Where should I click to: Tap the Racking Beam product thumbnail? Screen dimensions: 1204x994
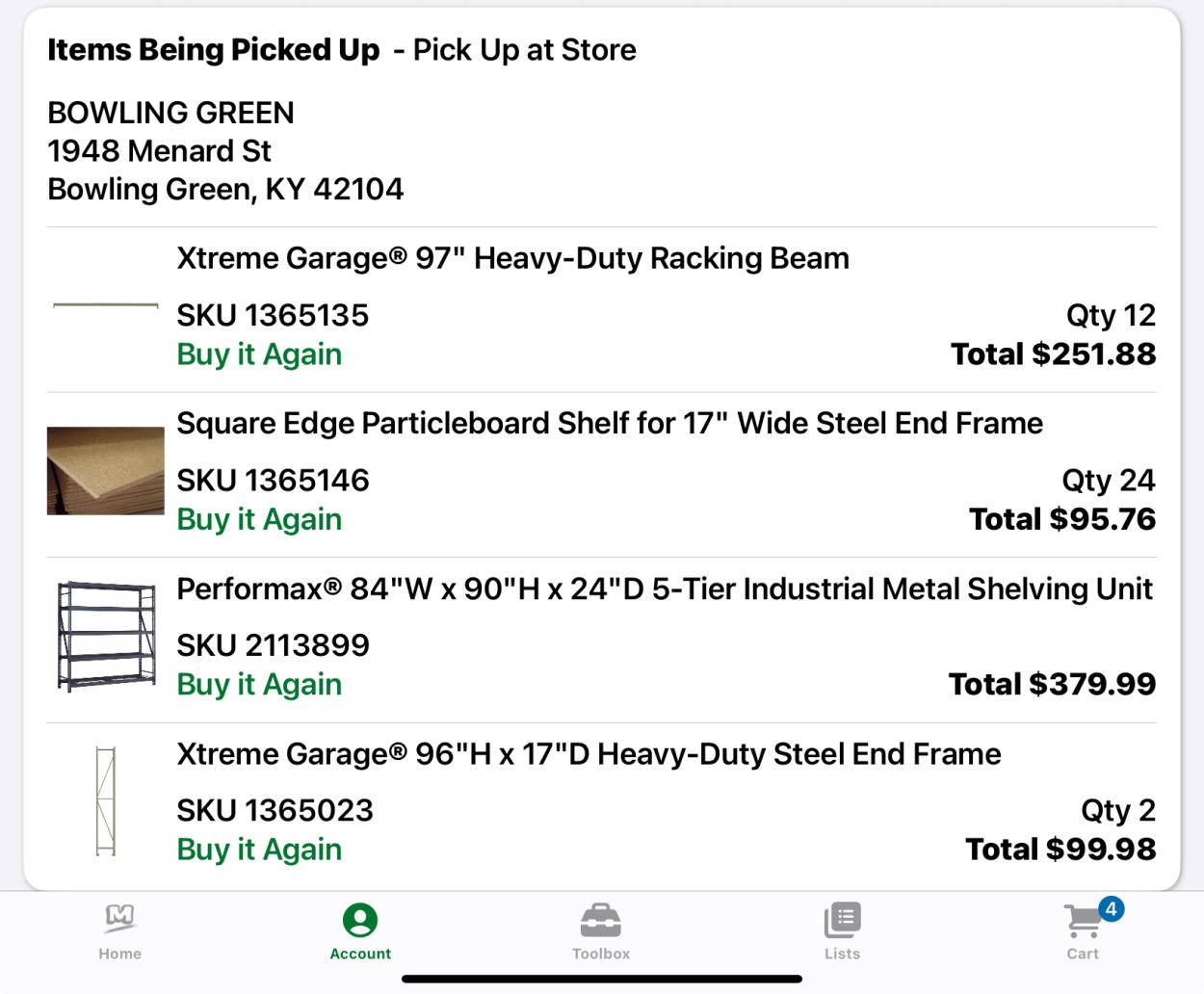[x=106, y=305]
